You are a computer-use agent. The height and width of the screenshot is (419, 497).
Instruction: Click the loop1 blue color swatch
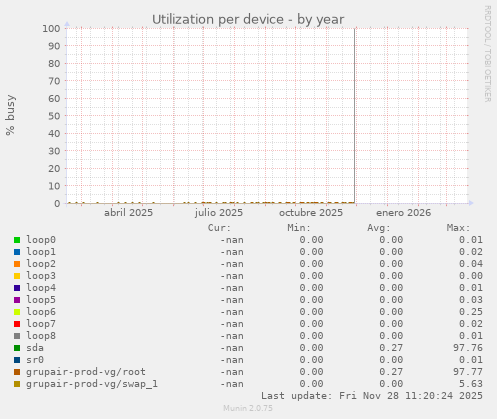(x=17, y=252)
